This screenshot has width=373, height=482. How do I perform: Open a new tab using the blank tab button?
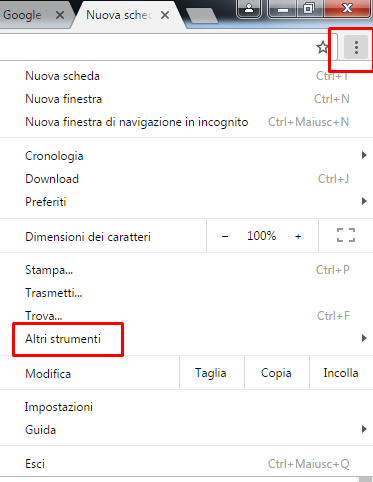pyautogui.click(x=201, y=15)
